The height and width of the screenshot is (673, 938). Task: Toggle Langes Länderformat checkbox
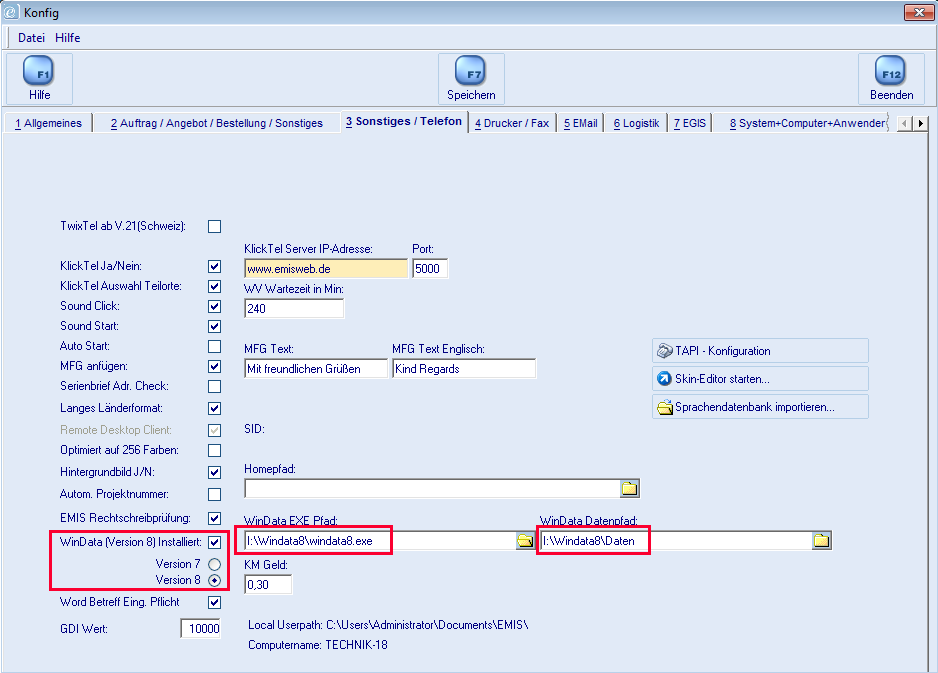[214, 408]
